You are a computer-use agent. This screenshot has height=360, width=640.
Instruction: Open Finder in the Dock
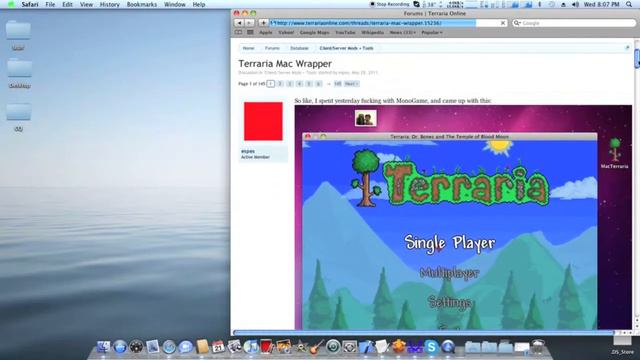tap(103, 347)
